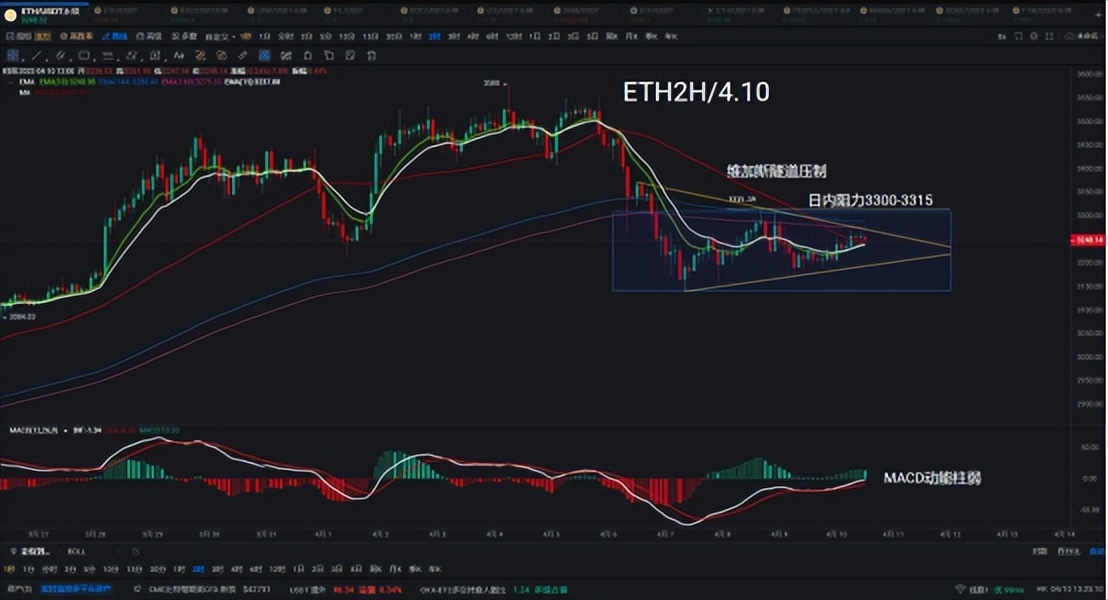This screenshot has height=600, width=1108.
Task: Switch to PEPEUSDT symbol tab
Action: (x=817, y=11)
